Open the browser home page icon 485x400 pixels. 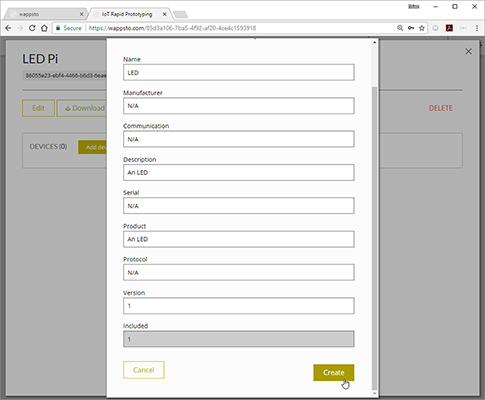coord(44,28)
